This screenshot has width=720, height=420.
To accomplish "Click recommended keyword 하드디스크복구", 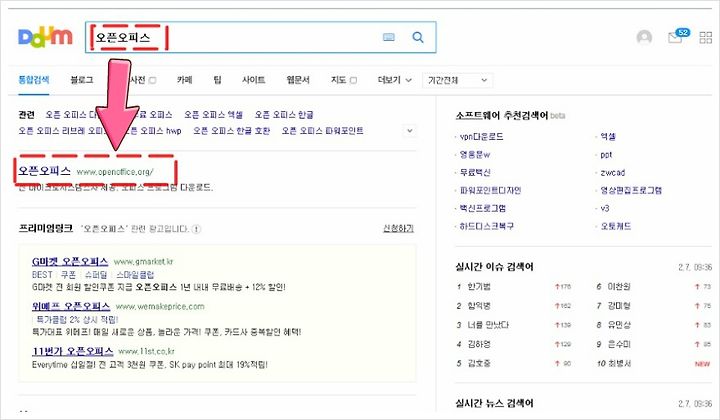I will pyautogui.click(x=486, y=226).
